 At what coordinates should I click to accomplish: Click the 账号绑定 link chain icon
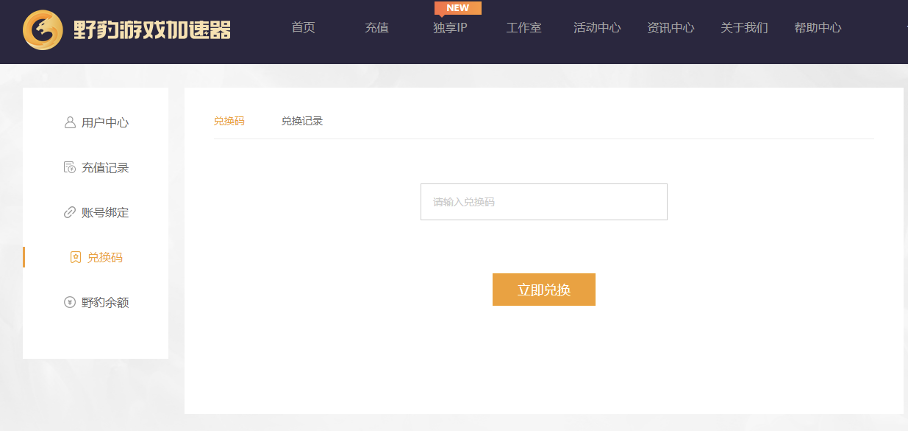pos(69,213)
